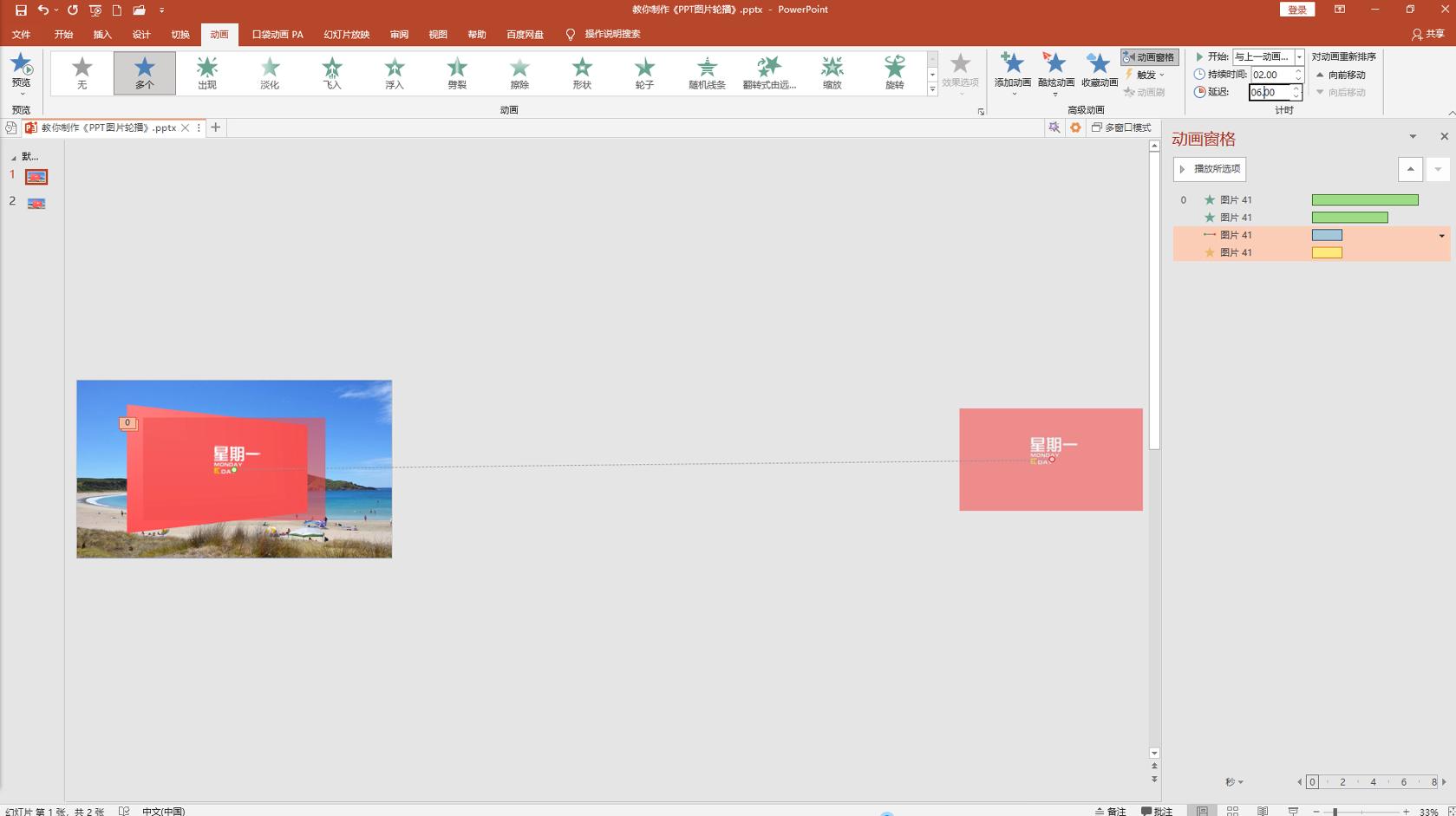Click the Save icon in the title bar

tap(21, 10)
